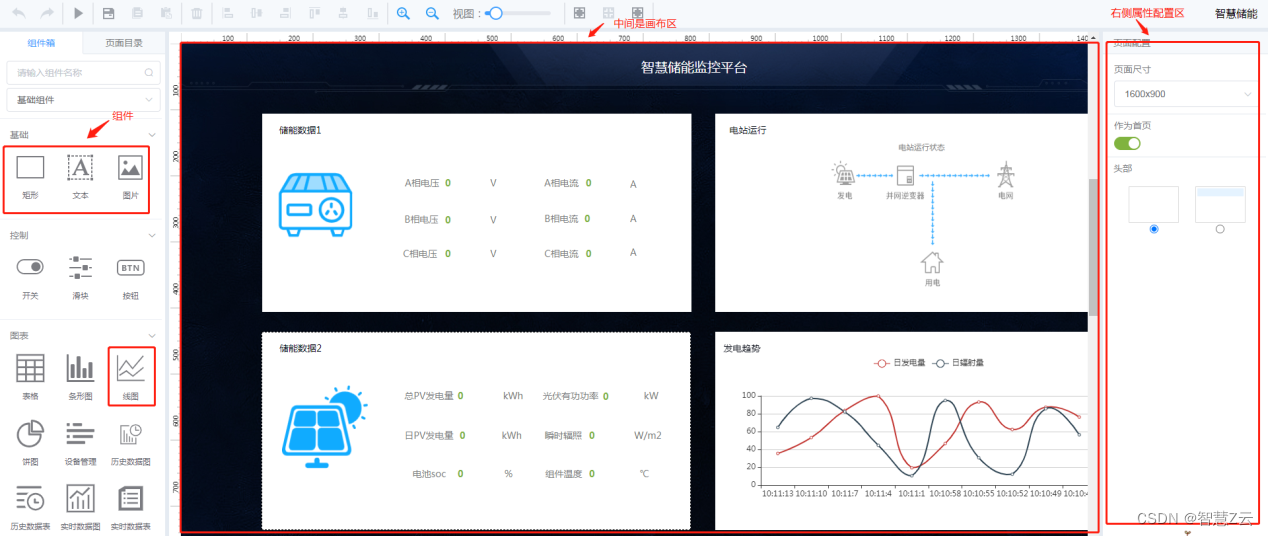This screenshot has width=1268, height=536.
Task: Click the 并网逆变器 inverter icon
Action: 905,175
